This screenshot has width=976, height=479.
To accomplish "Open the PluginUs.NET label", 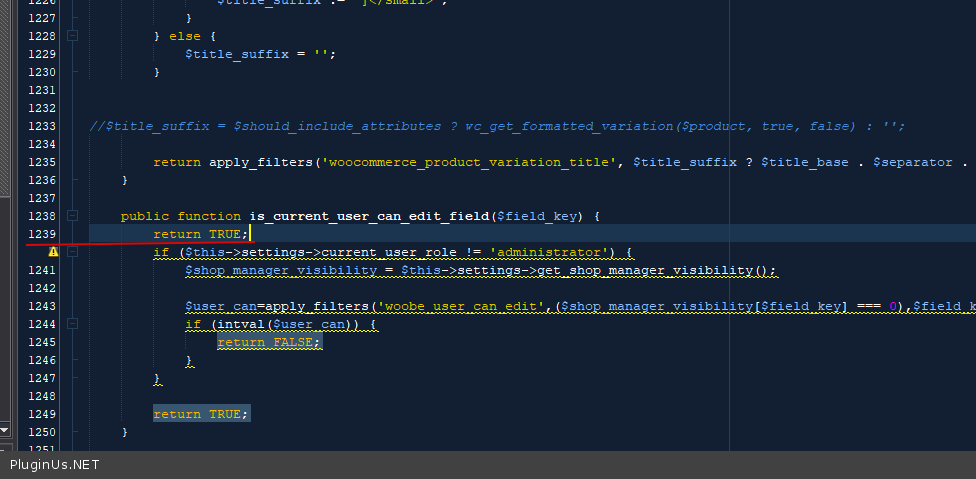I will pos(55,465).
